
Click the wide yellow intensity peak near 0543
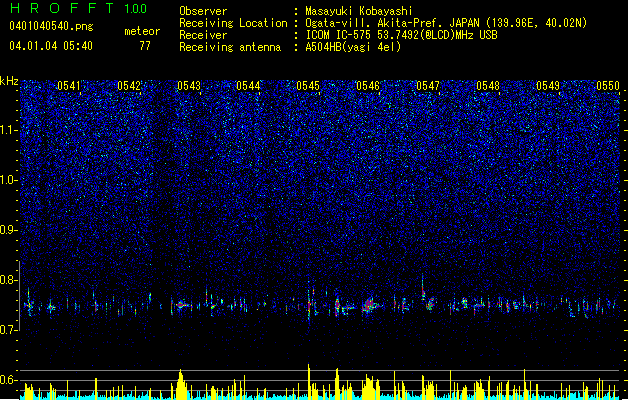(181, 384)
